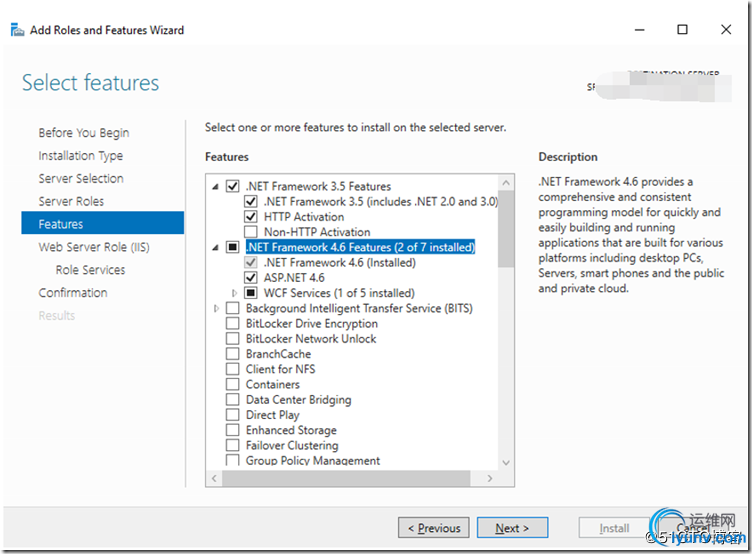Select ASP.NET 4.6 row label
The image size is (752, 554).
click(294, 278)
